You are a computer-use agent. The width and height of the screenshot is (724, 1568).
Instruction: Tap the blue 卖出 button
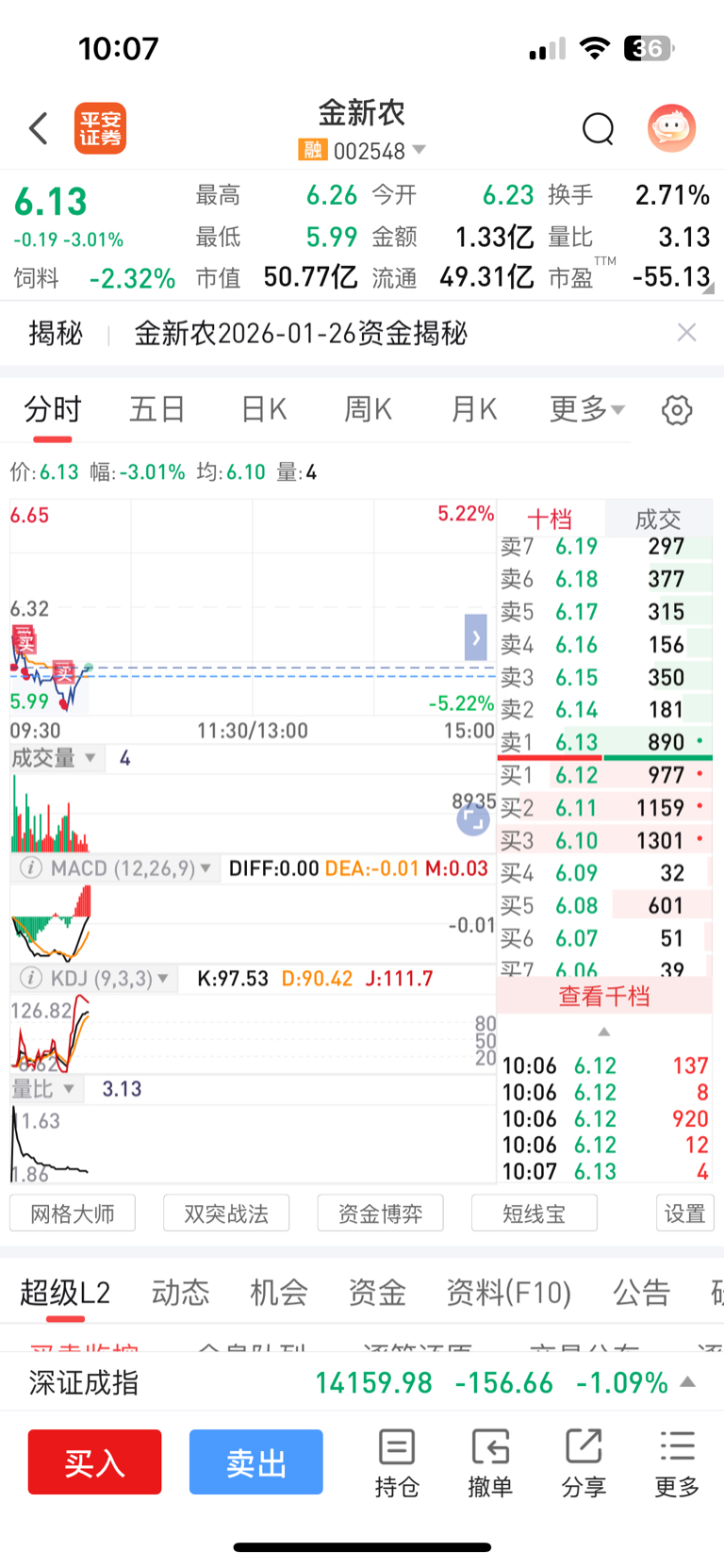pyautogui.click(x=255, y=1462)
